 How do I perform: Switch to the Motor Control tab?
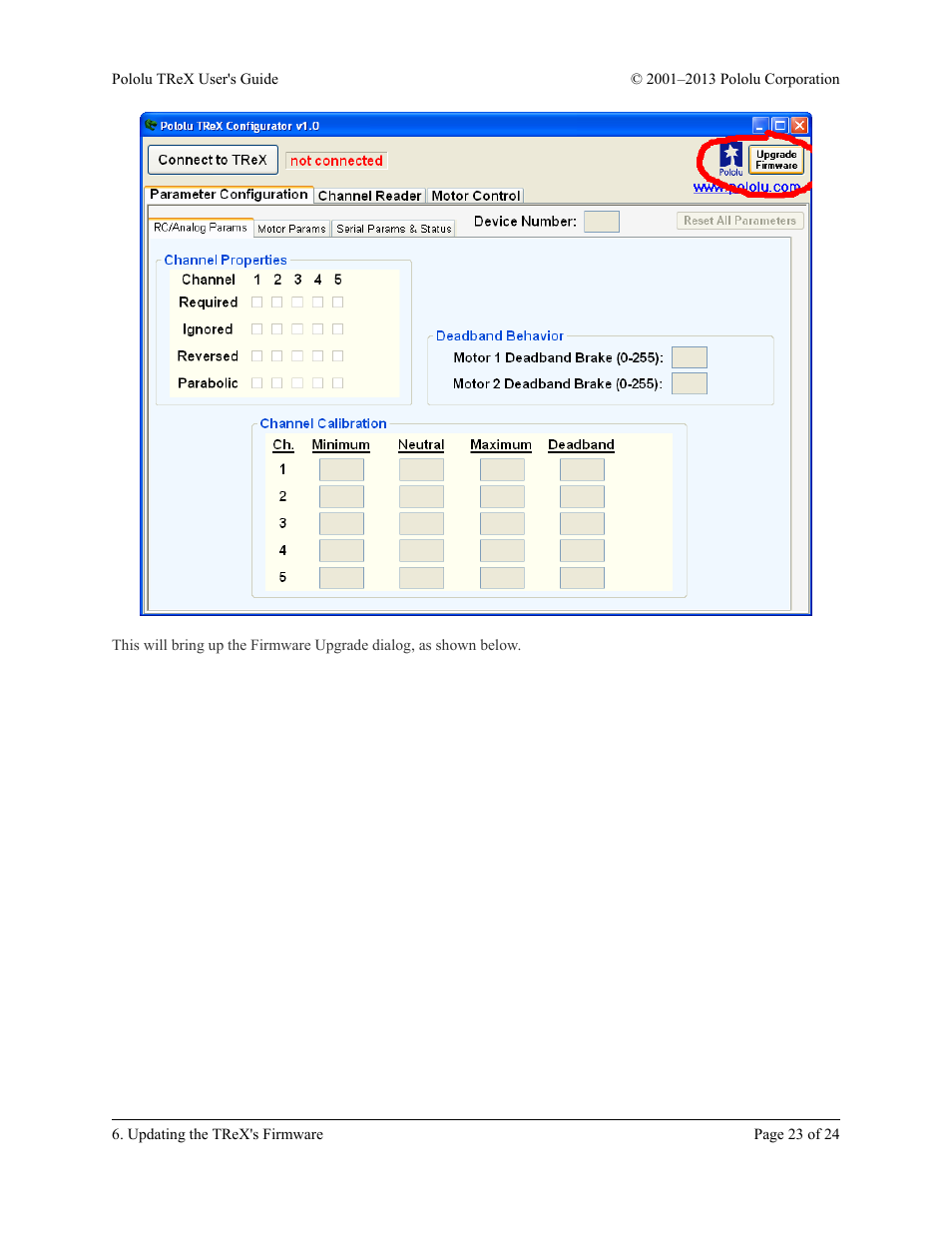tap(476, 196)
